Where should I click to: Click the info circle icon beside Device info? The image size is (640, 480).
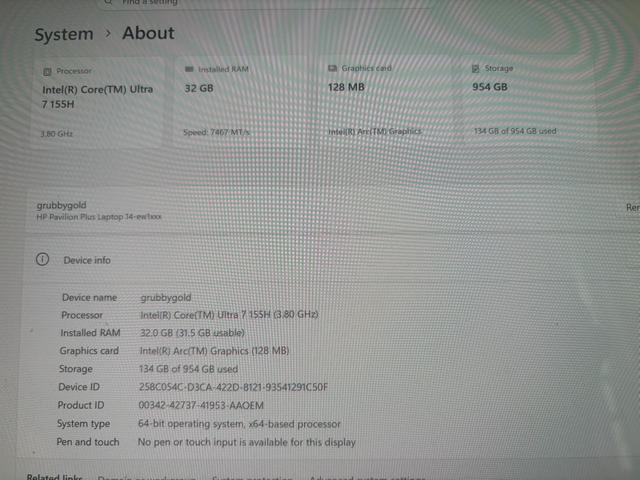(x=42, y=259)
